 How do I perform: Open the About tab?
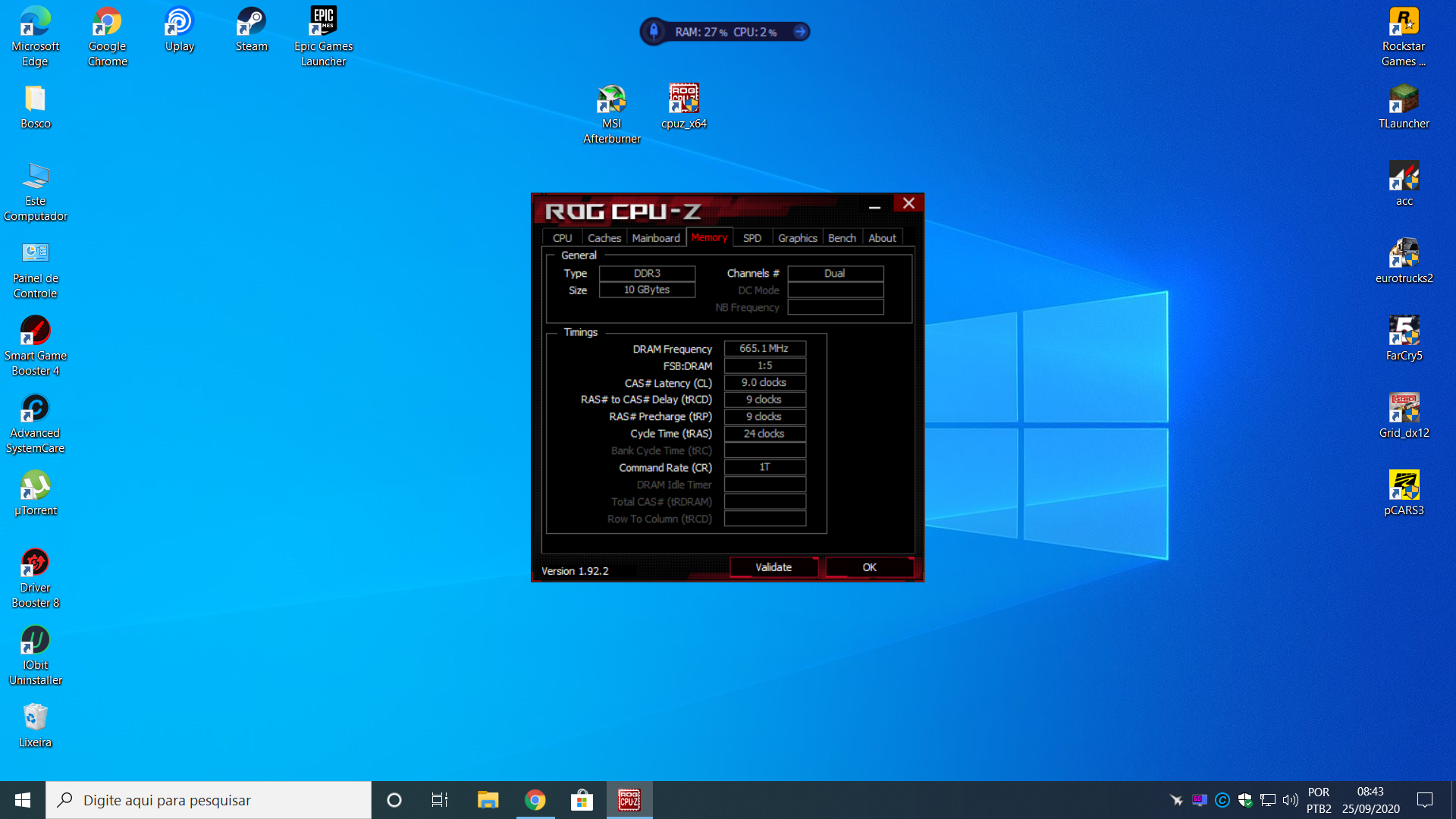(x=882, y=238)
